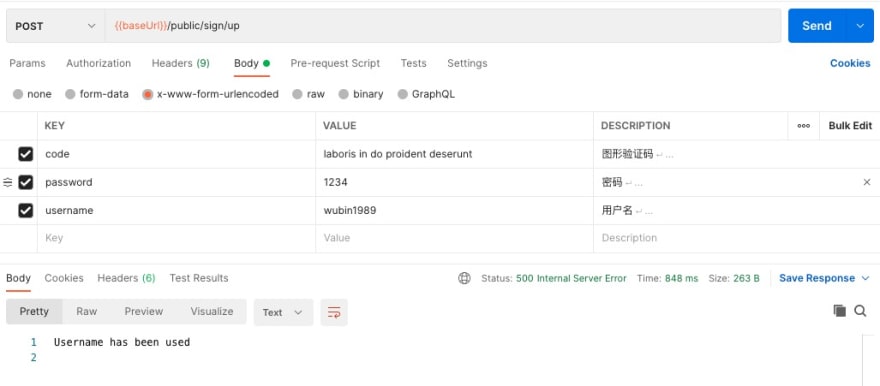The image size is (880, 386).
Task: Open the Text format dropdown
Action: click(x=283, y=313)
